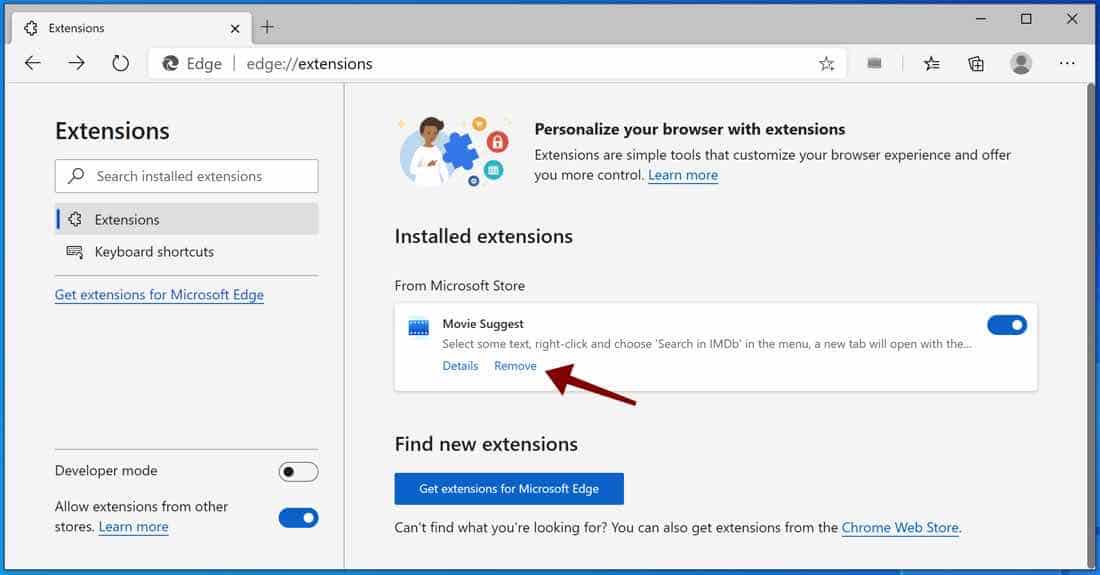Click the personalize banner illustration
Viewport: 1100px width, 575px height.
pyautogui.click(x=454, y=151)
